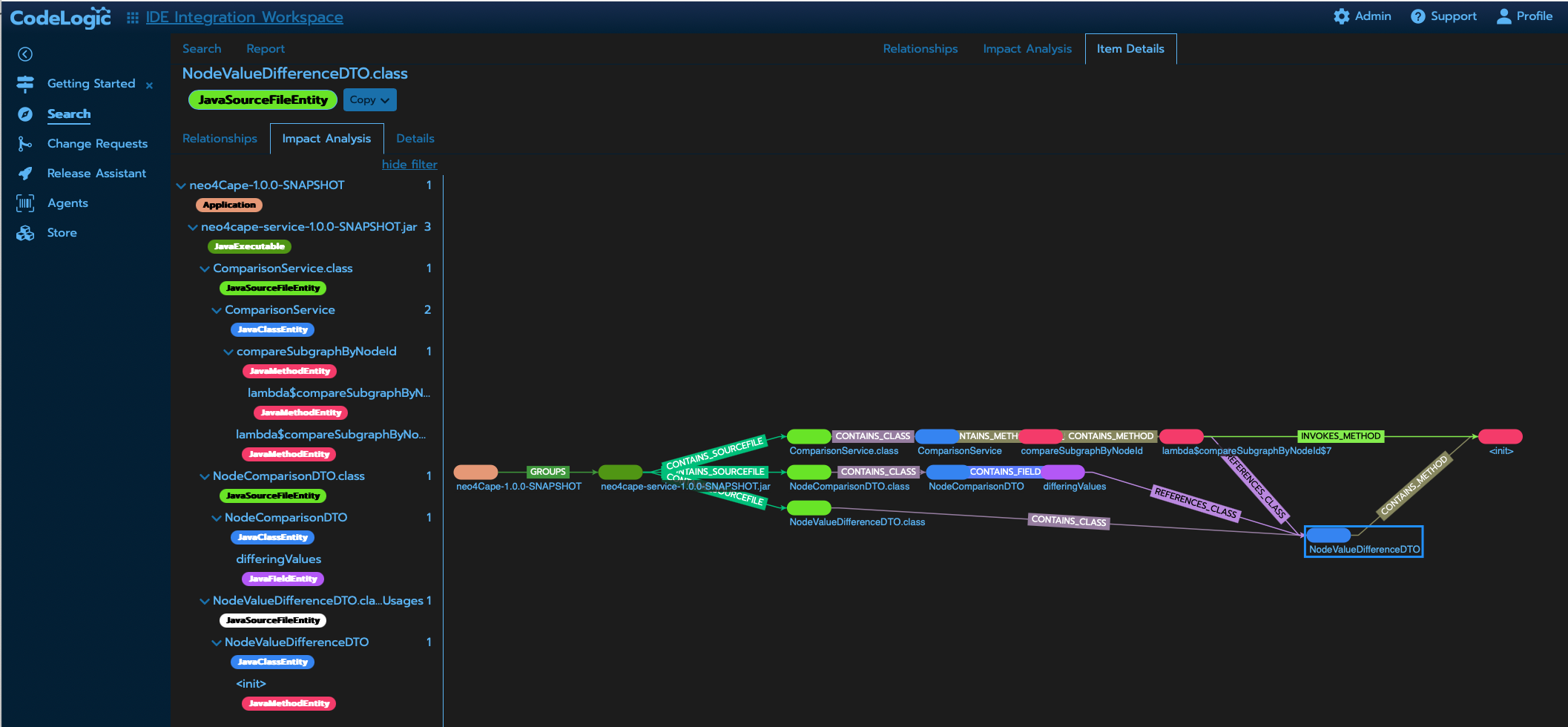
Task: Collapse the neo4Cape-1.0.0-SNAPSHOT tree node
Action: [180, 185]
